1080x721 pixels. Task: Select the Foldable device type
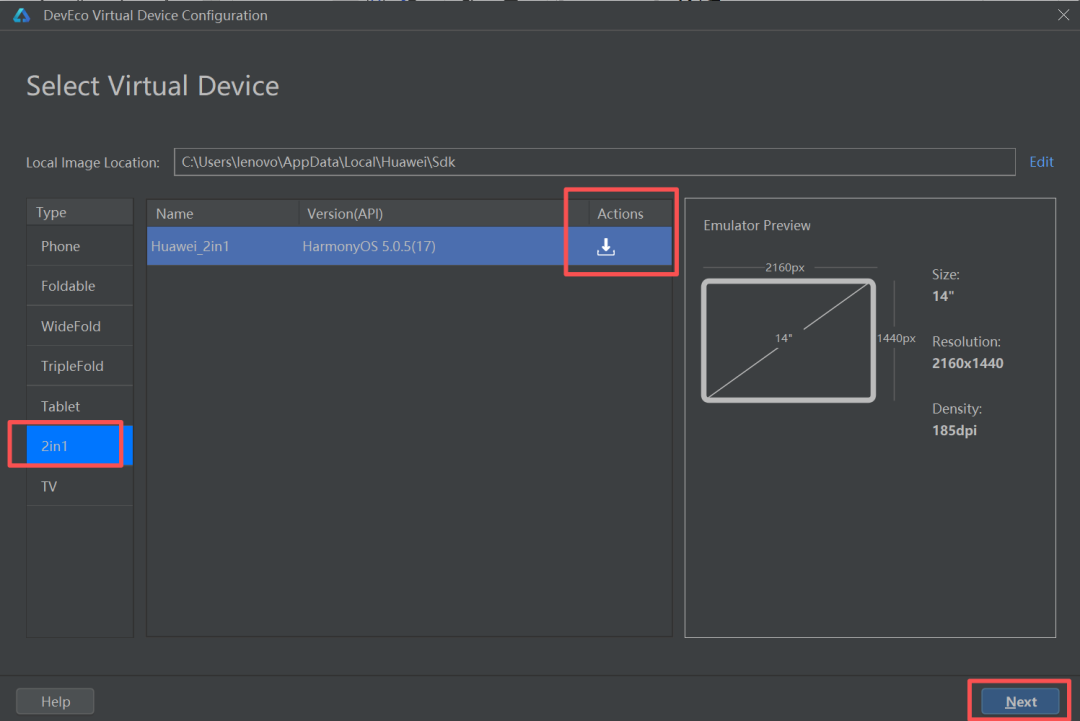[x=80, y=286]
